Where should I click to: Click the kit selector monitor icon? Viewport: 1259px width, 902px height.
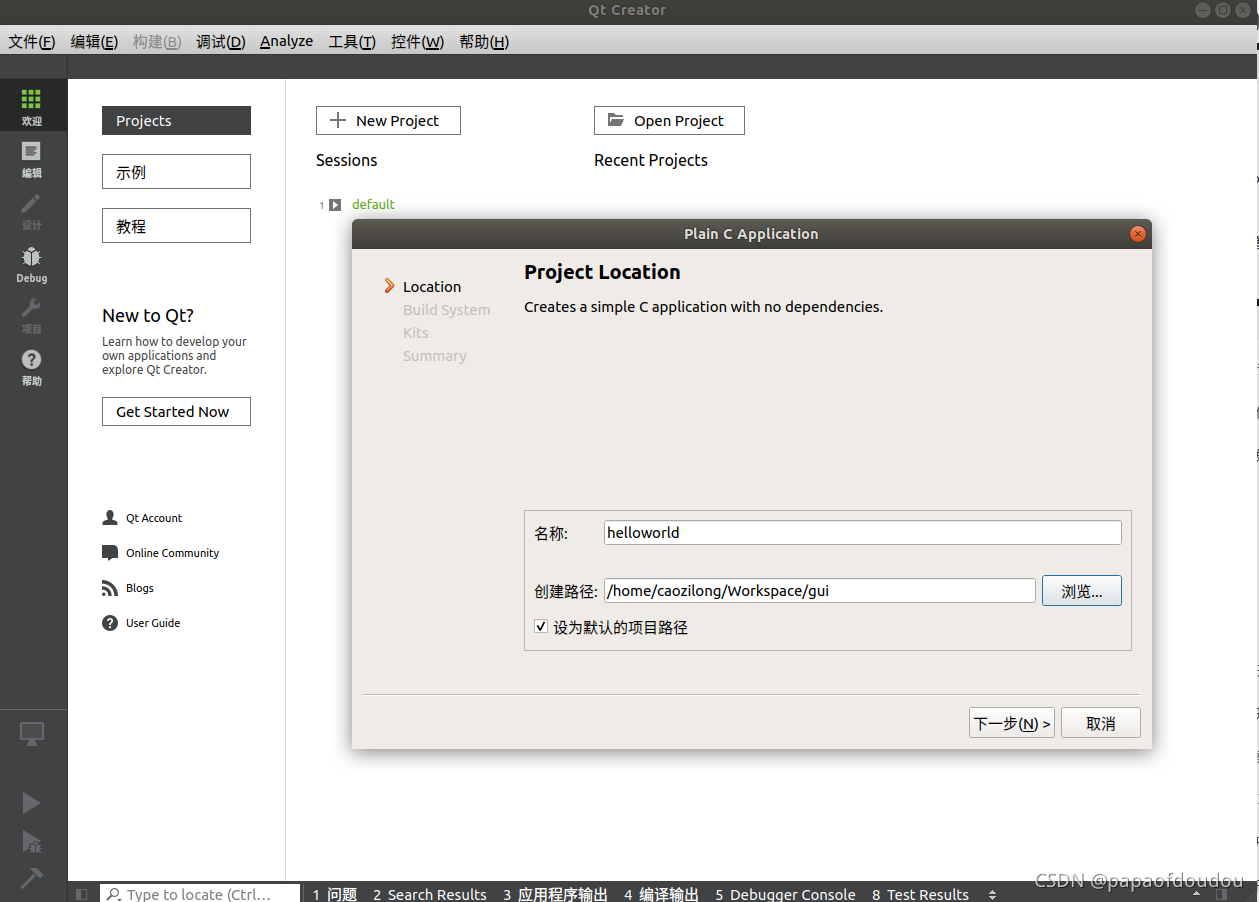click(32, 735)
